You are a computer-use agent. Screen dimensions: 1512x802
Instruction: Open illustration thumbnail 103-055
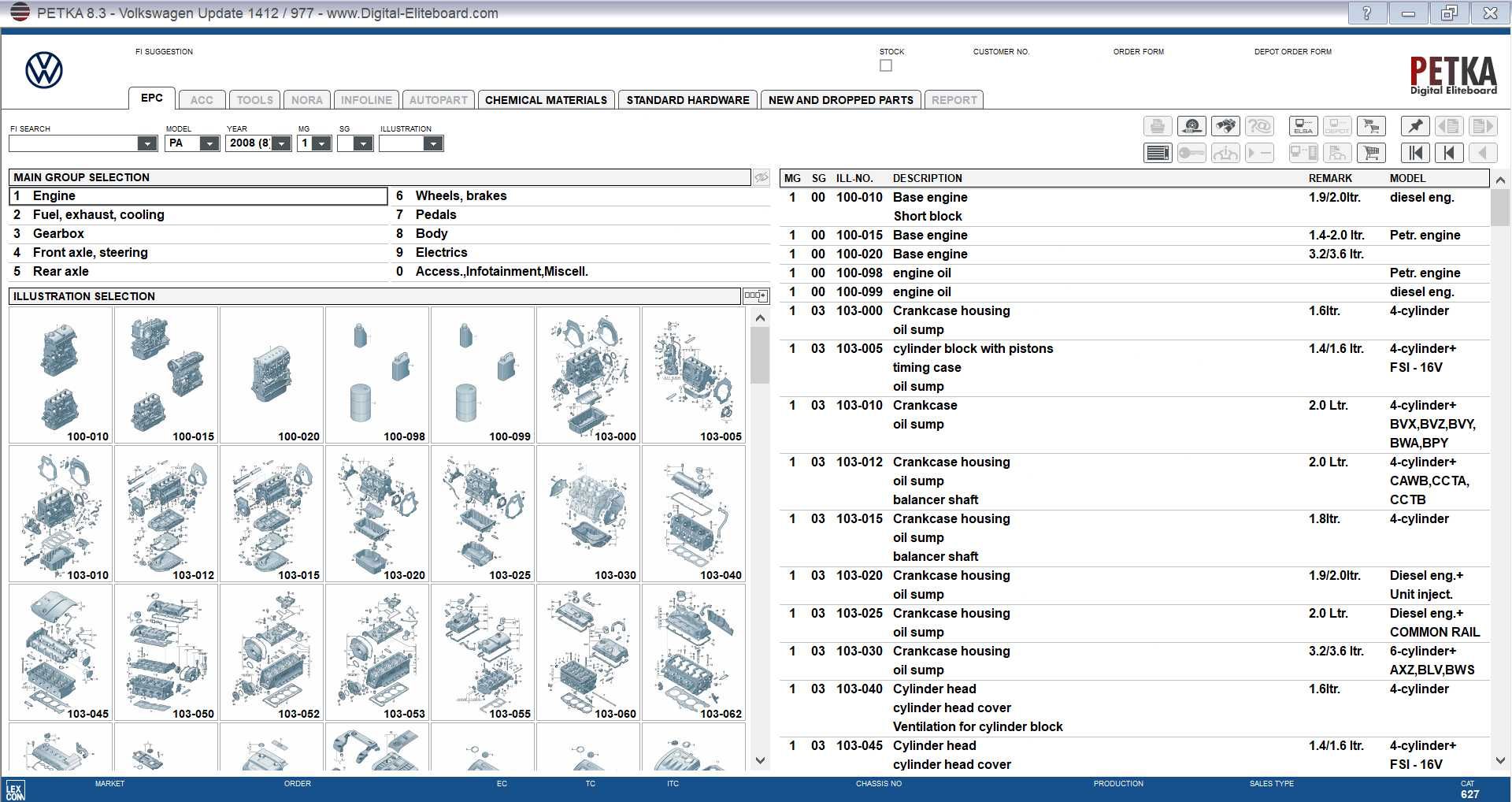click(483, 652)
